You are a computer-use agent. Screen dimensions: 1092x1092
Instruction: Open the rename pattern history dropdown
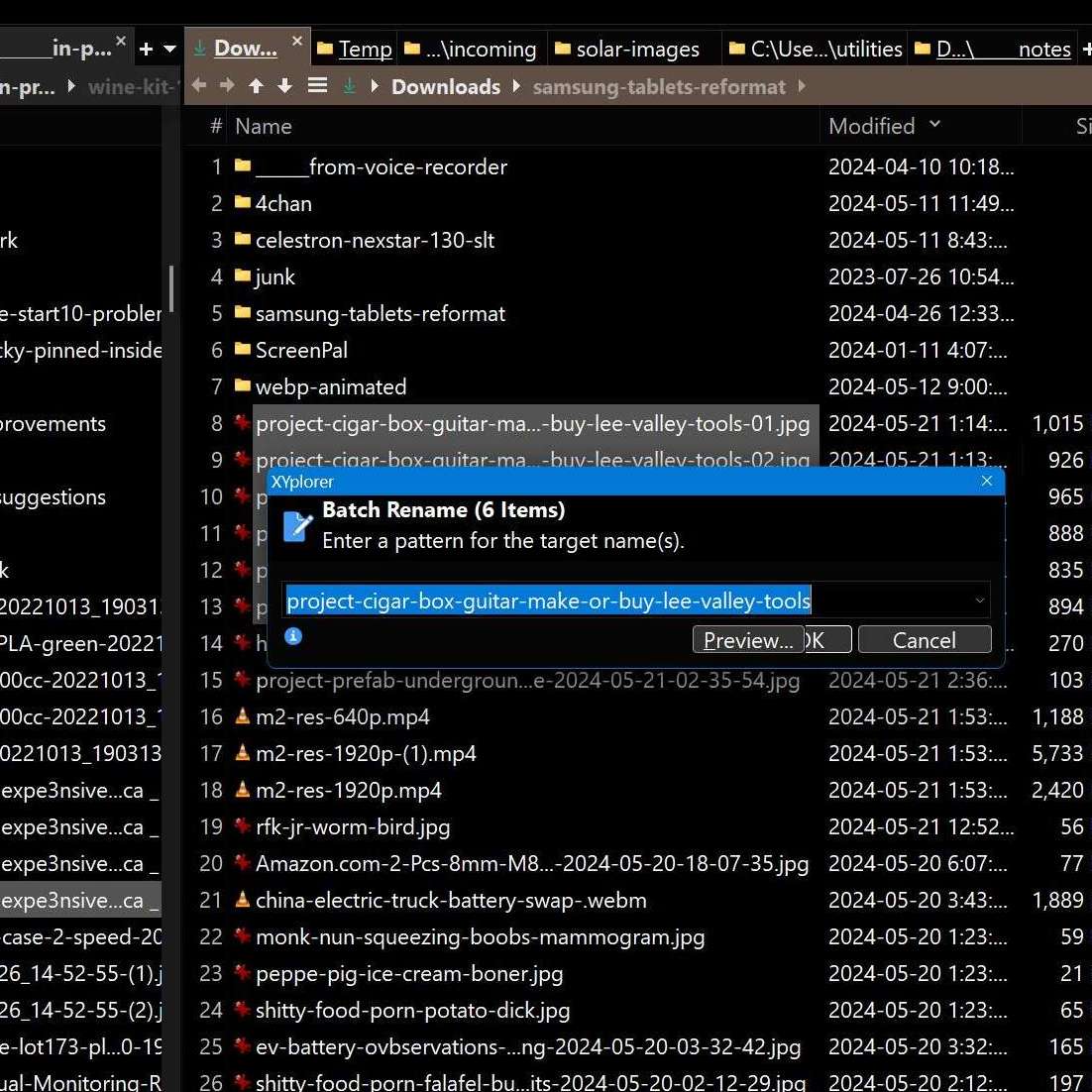979,601
